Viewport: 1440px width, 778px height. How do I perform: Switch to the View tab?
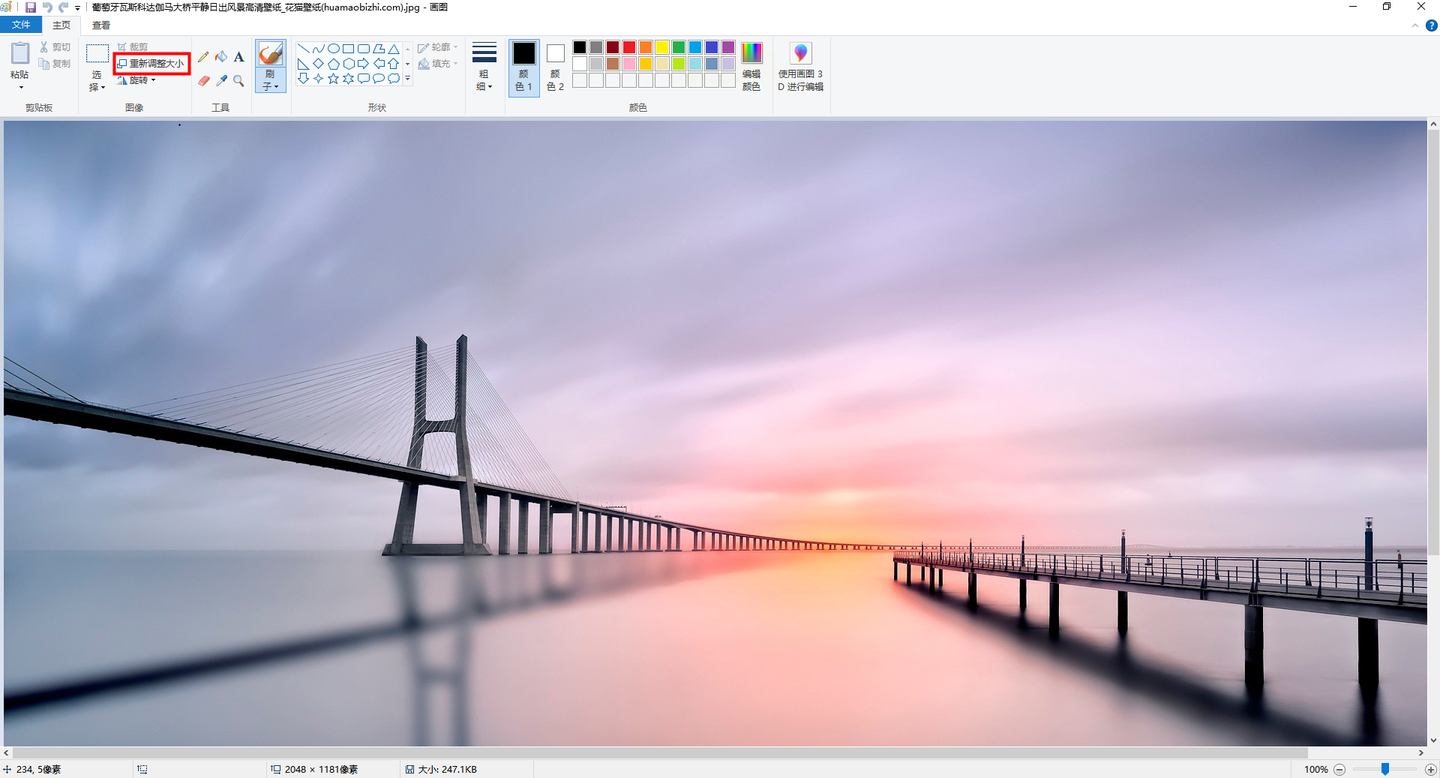point(101,25)
